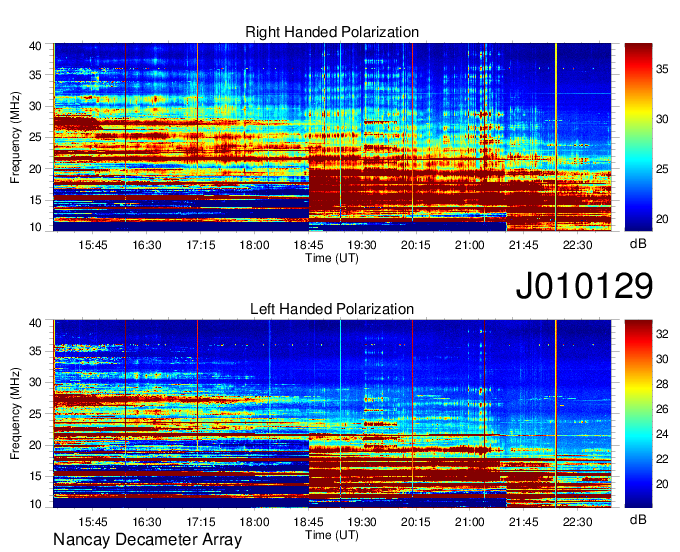The height and width of the screenshot is (552, 680).
Task: Click 18:45 time tick on Left Handed plot
Action: pyautogui.click(x=308, y=522)
